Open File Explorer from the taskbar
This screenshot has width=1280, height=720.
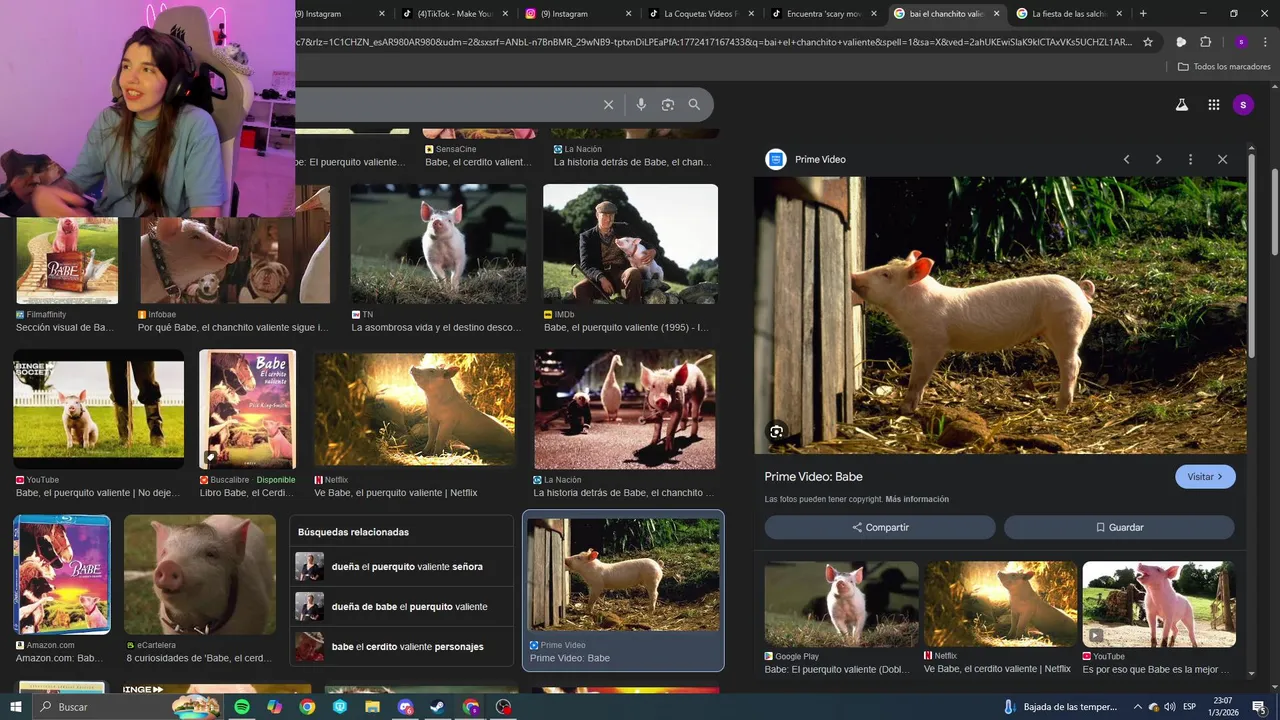click(x=372, y=707)
